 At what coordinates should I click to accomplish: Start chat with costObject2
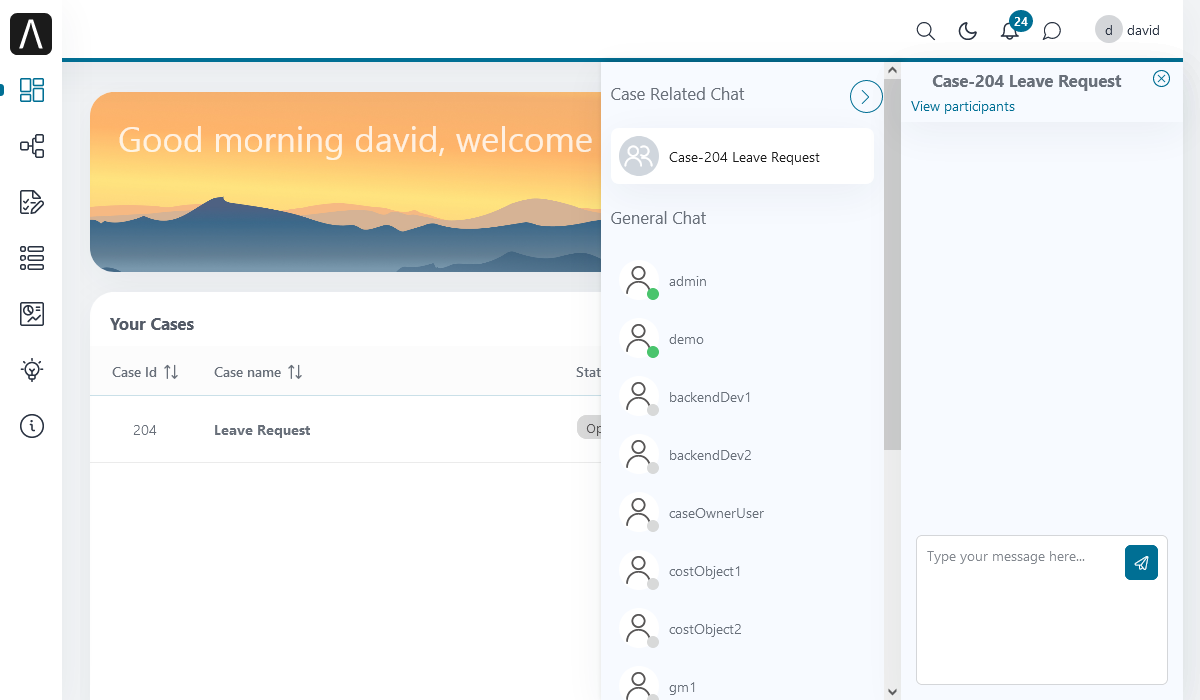tap(742, 629)
